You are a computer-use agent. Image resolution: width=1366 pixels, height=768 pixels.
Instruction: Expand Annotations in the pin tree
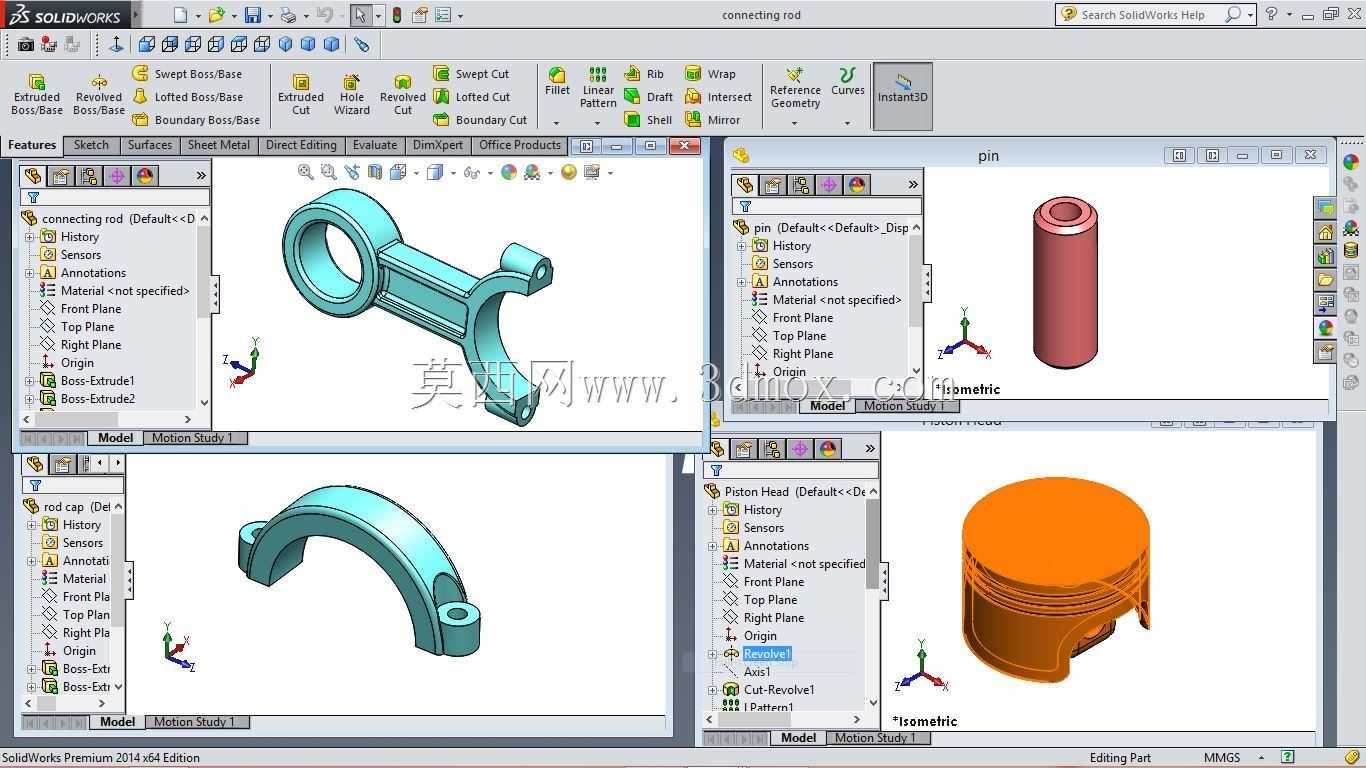coord(742,282)
